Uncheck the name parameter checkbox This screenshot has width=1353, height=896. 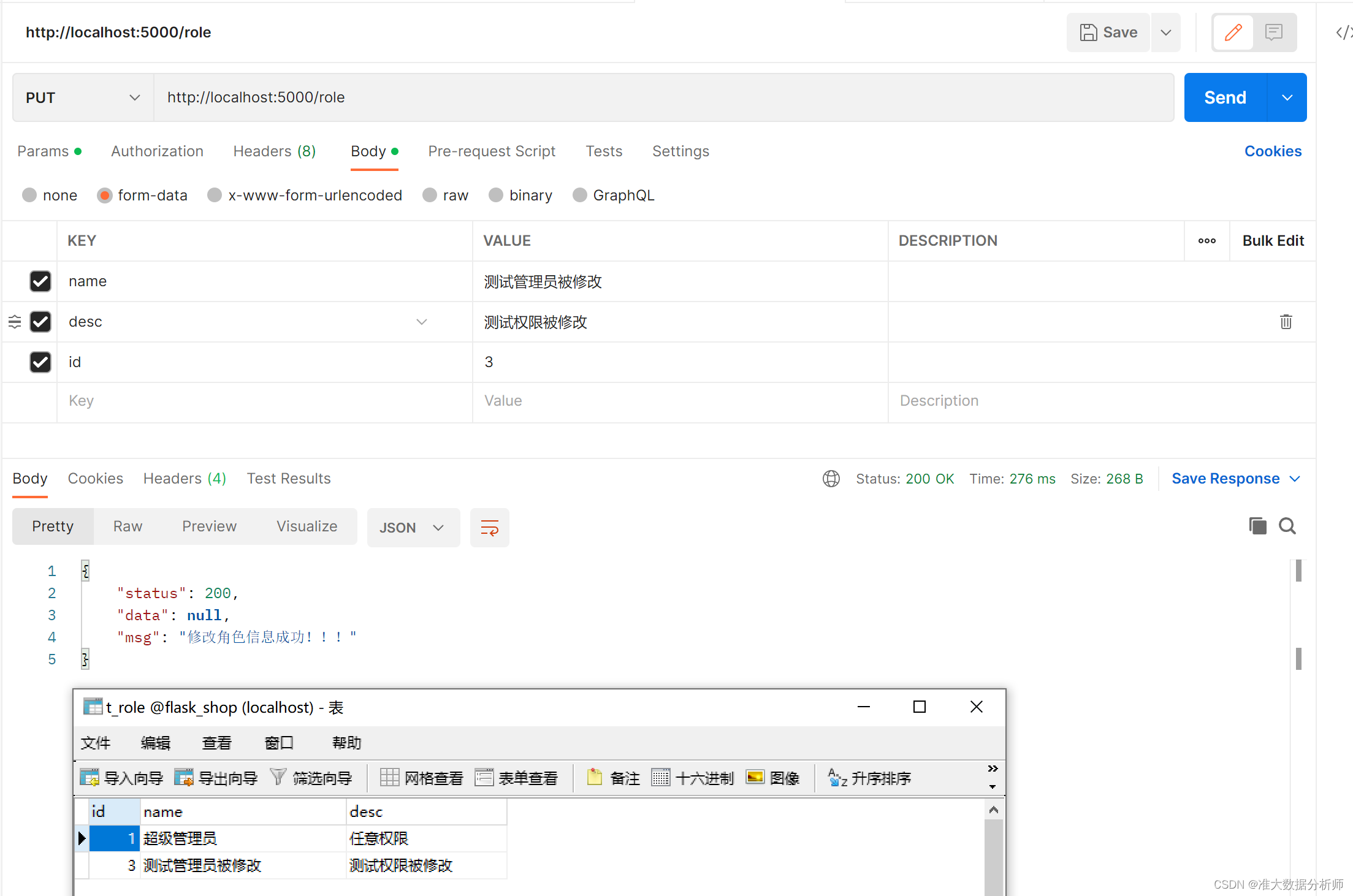[40, 281]
